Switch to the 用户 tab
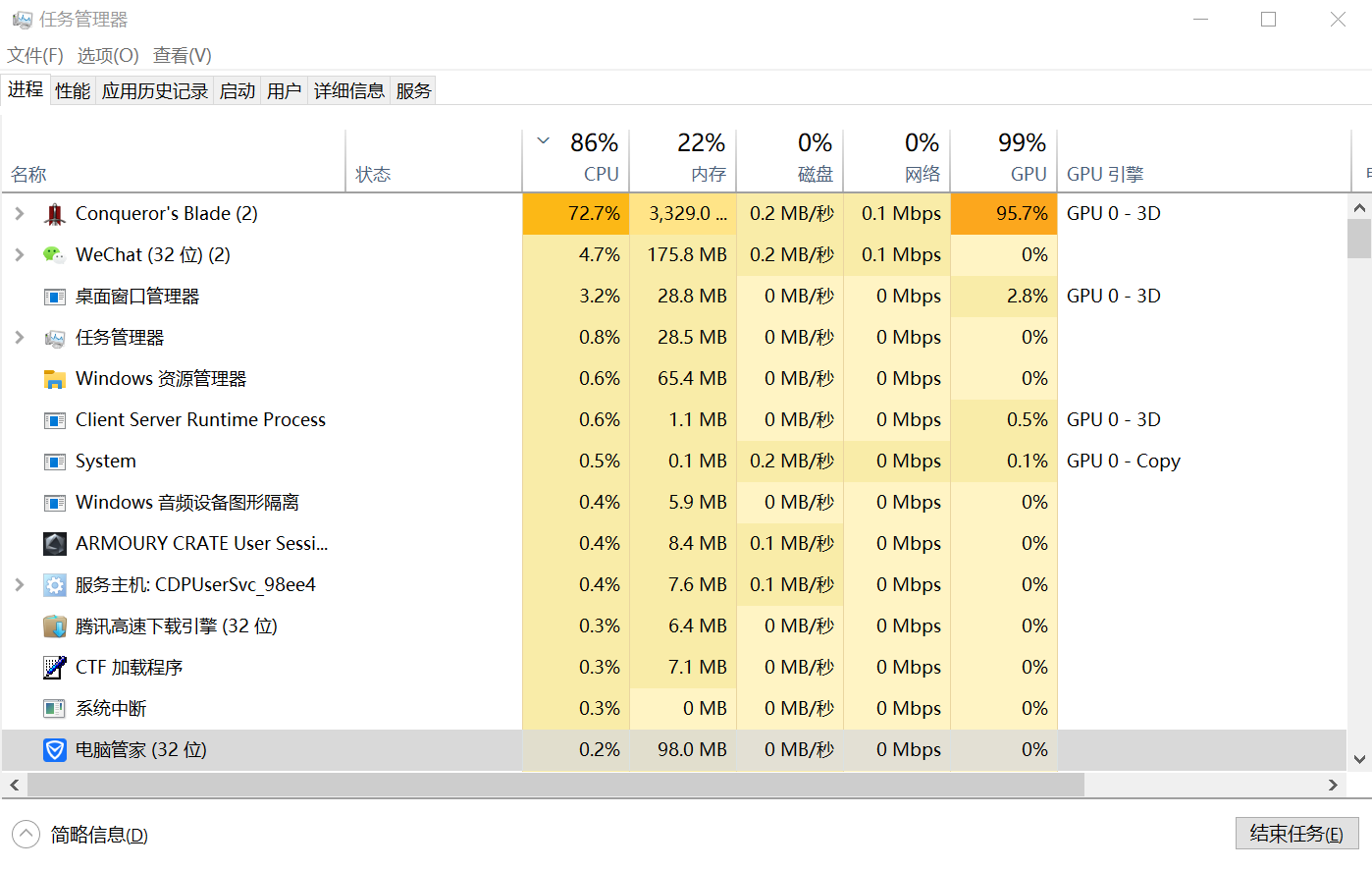 pos(284,91)
